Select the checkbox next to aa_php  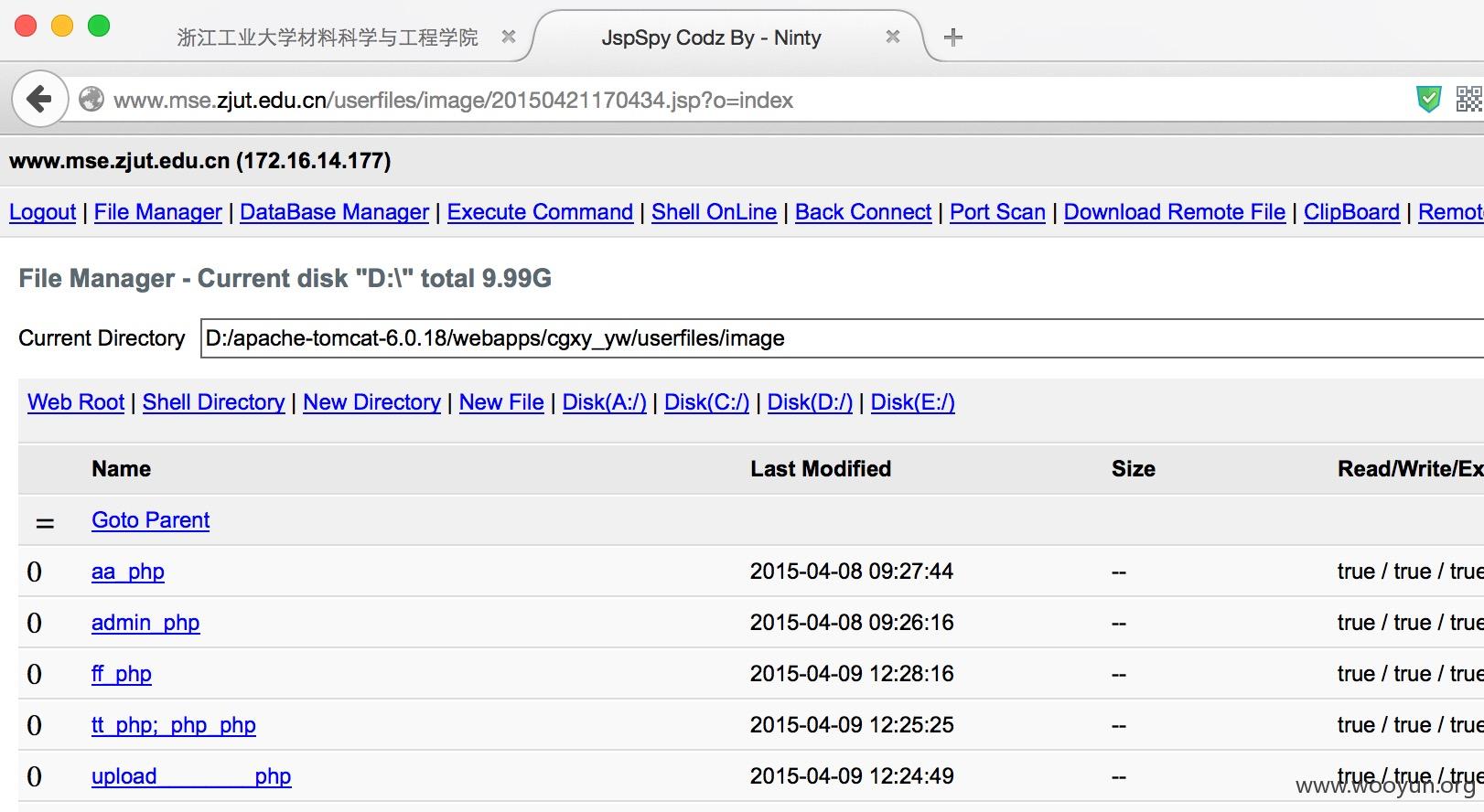[35, 572]
